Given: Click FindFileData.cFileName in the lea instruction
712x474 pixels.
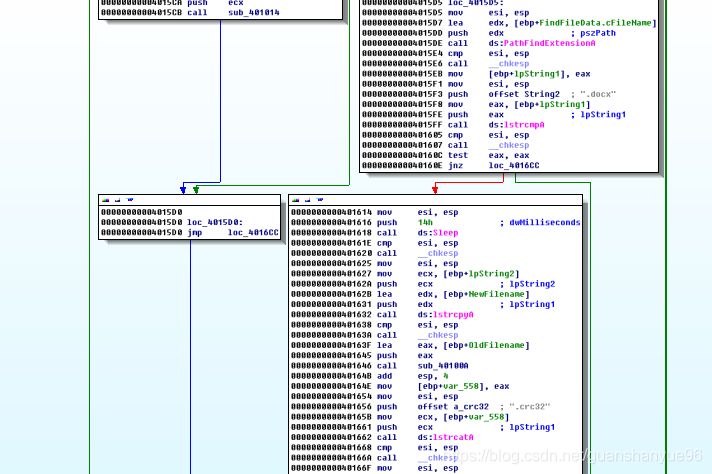Looking at the screenshot, I should coord(595,23).
